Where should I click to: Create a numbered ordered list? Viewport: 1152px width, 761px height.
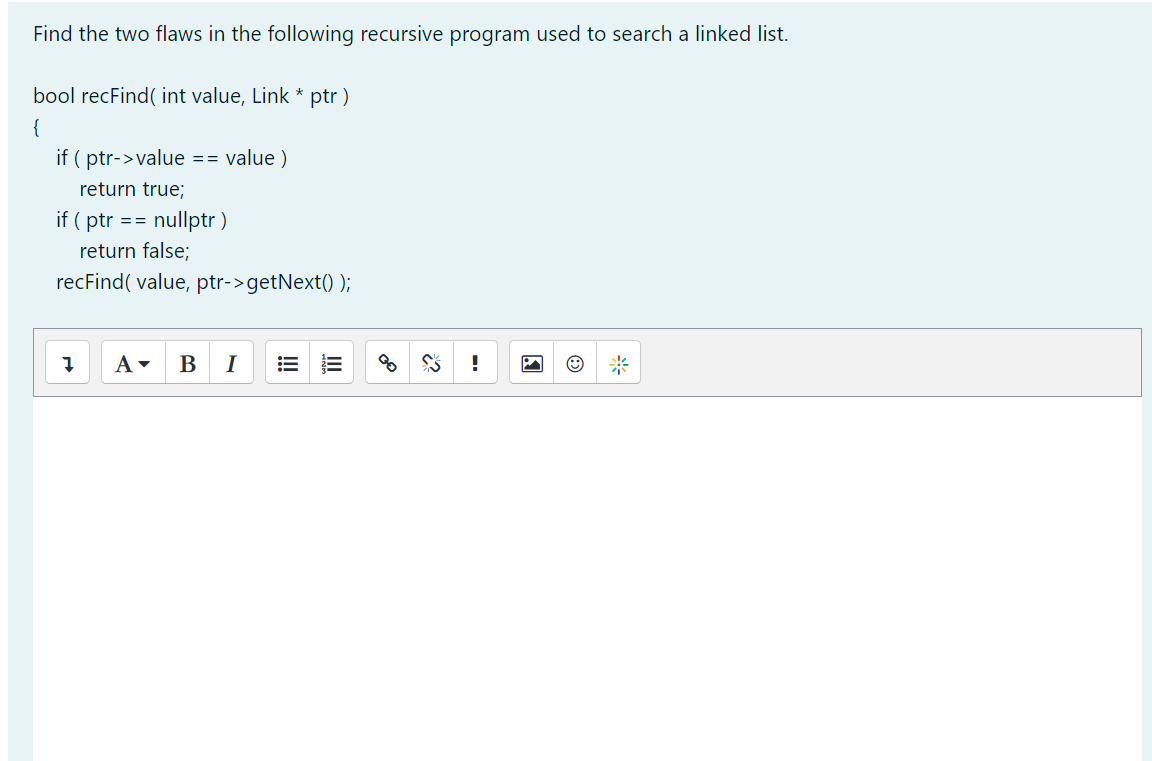(331, 362)
